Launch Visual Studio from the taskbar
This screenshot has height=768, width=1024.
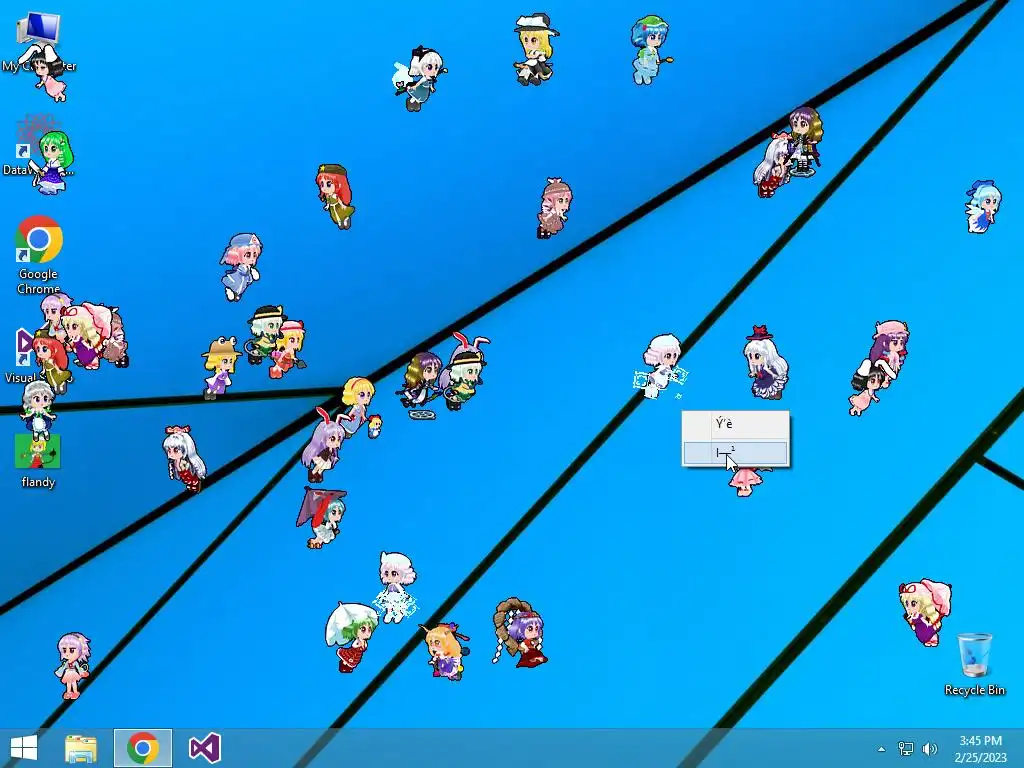(x=204, y=748)
